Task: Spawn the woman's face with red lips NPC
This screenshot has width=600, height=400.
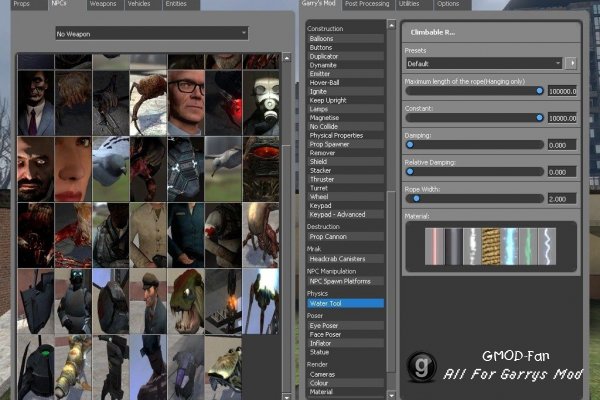Action: click(x=73, y=169)
